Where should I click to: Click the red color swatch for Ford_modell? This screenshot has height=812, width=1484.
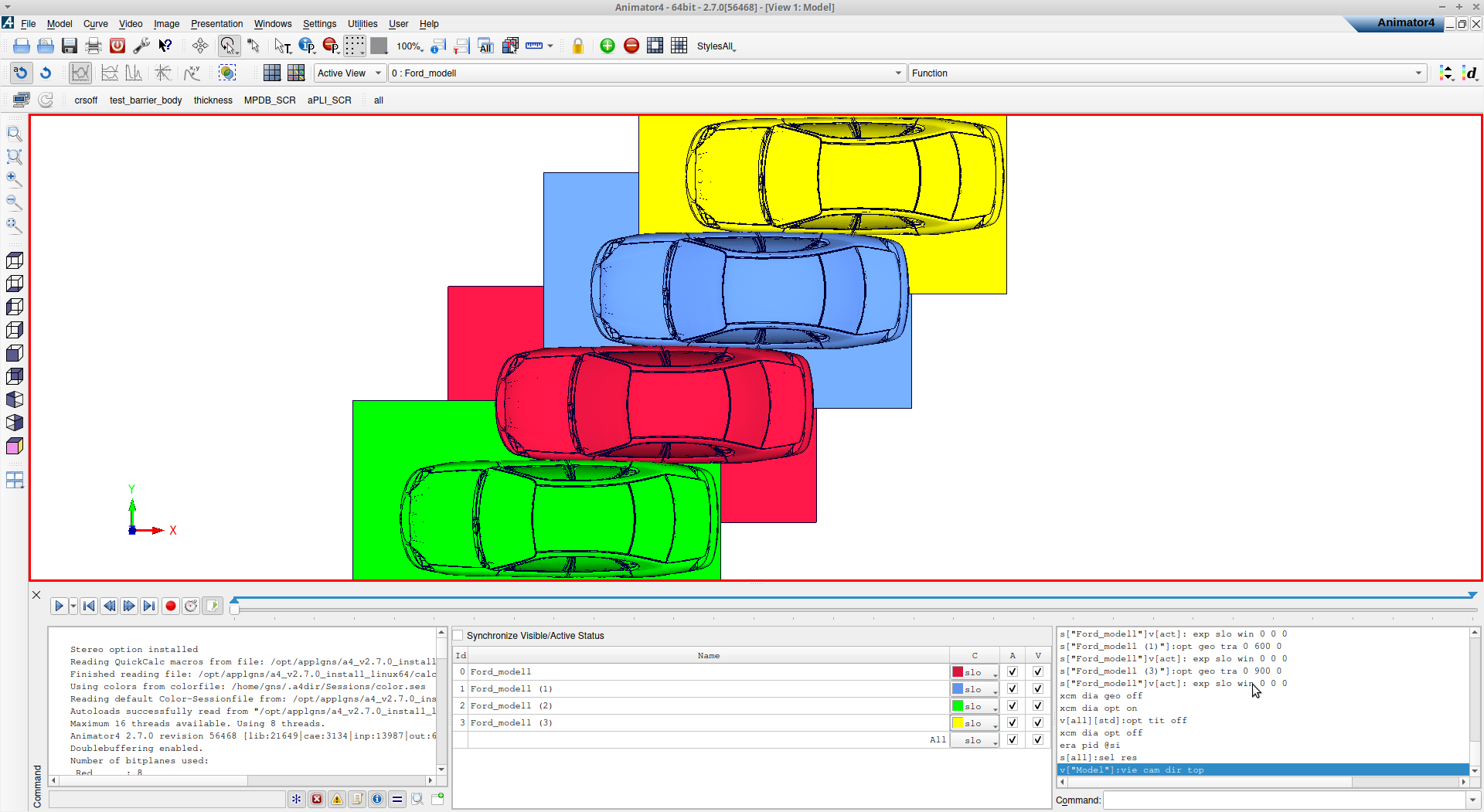coord(958,672)
